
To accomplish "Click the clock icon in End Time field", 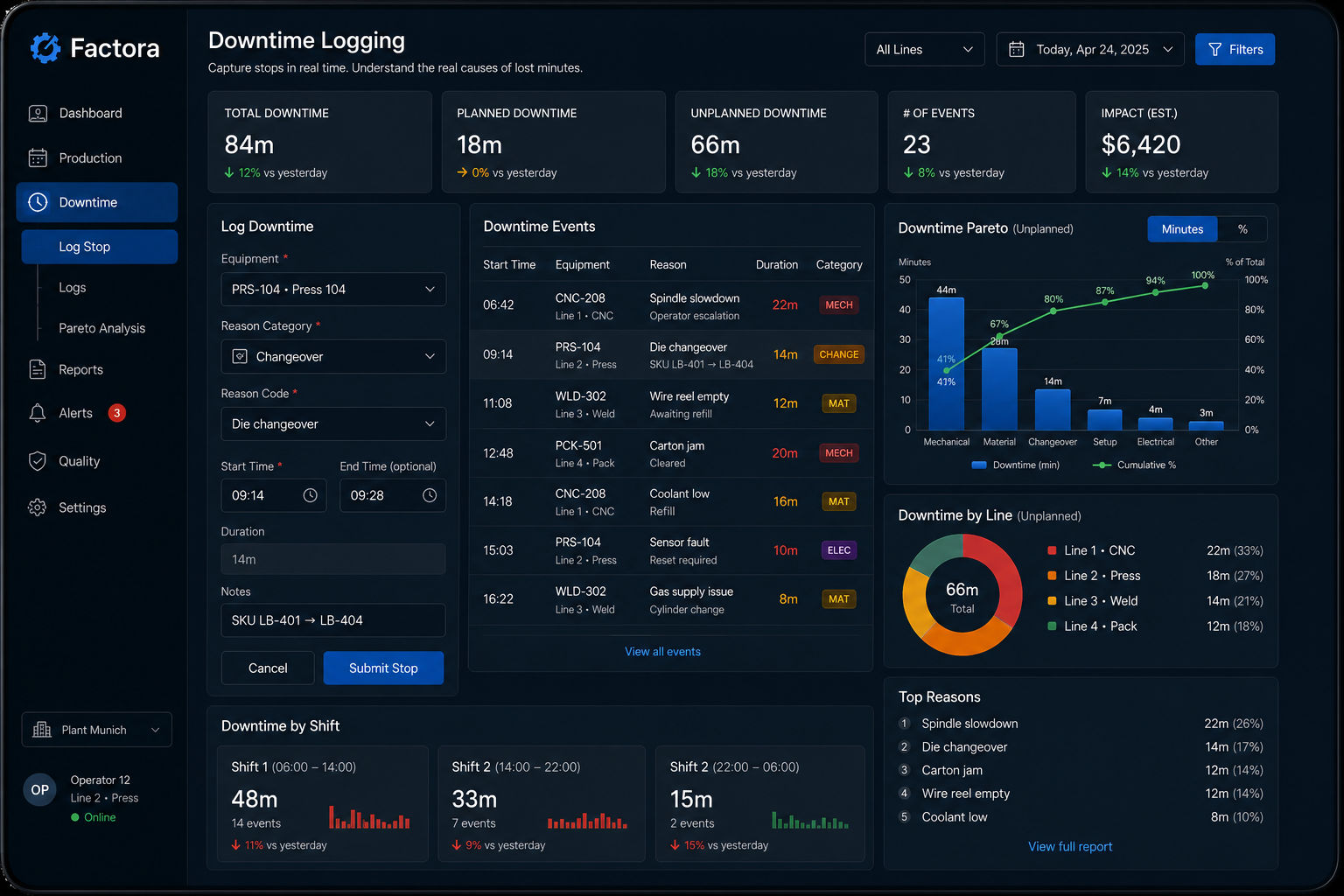I will coord(430,495).
